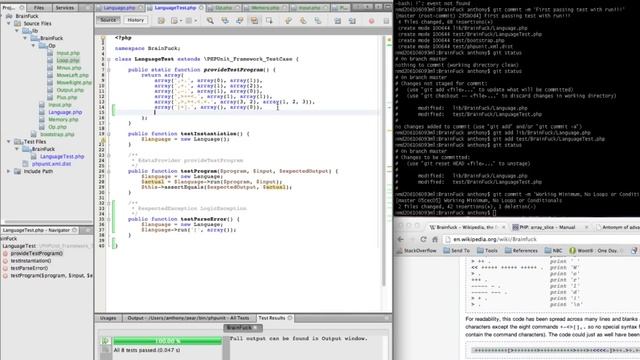This screenshot has height=360, width=640.
Task: Select Loop.php in the Op folder
Action: pos(68,60)
